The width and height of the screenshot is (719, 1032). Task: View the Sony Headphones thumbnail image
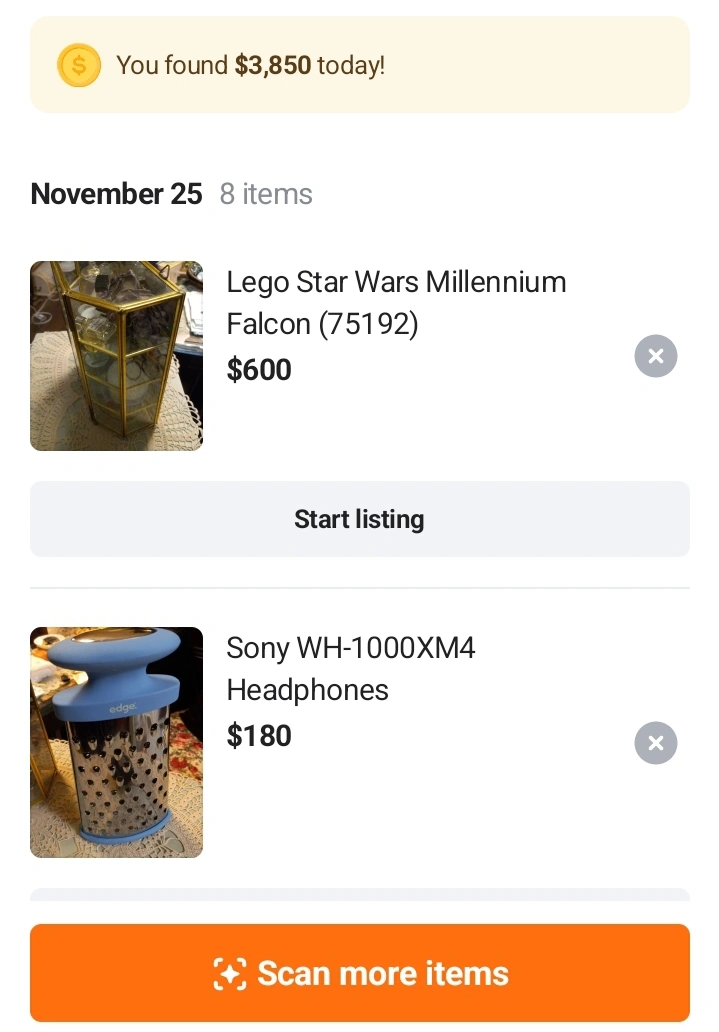tap(116, 742)
